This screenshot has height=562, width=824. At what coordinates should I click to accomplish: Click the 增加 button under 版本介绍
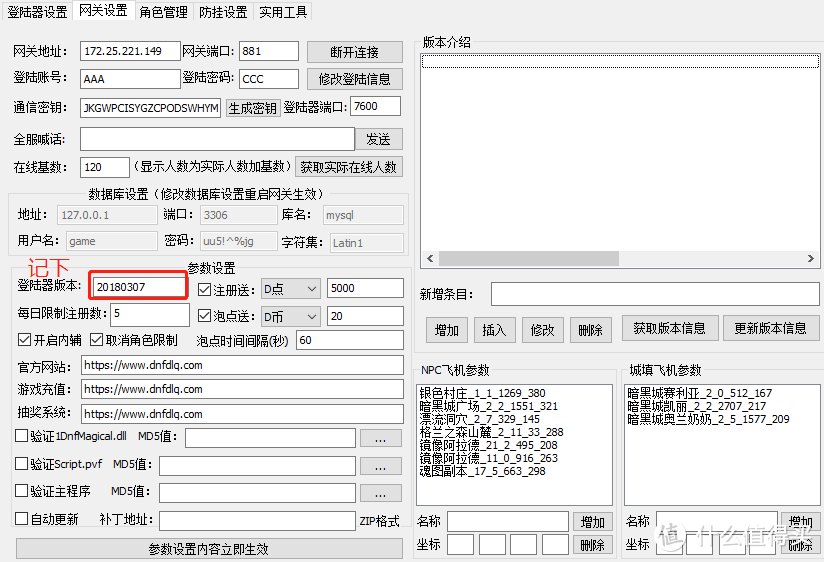[x=447, y=330]
